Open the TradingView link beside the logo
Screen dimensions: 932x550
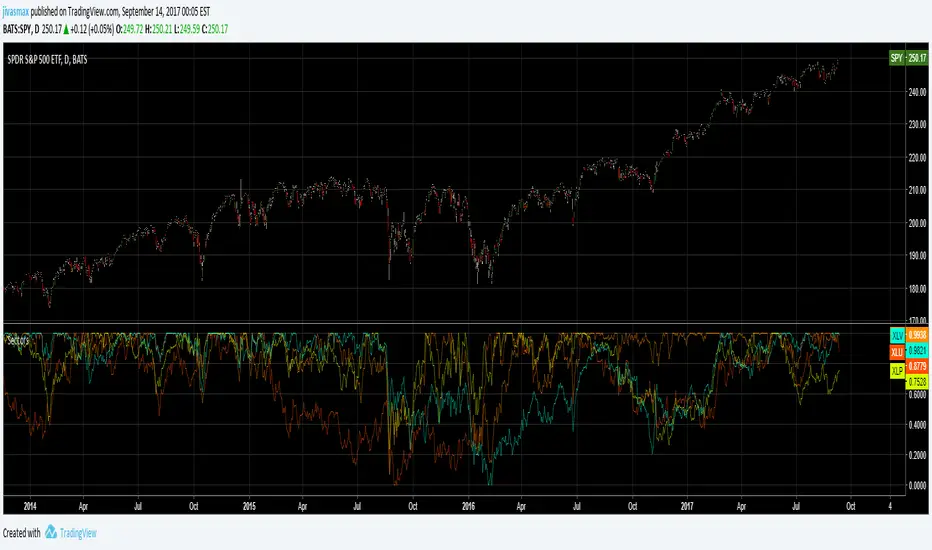click(78, 533)
